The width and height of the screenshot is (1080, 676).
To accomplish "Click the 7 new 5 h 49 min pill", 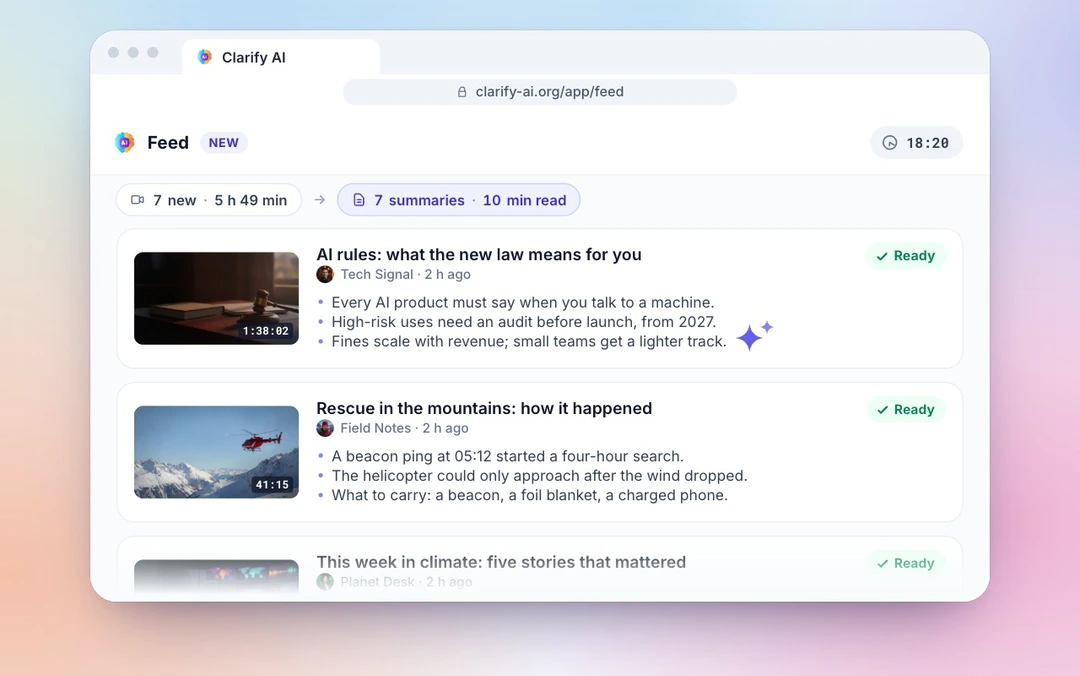I will coord(209,200).
